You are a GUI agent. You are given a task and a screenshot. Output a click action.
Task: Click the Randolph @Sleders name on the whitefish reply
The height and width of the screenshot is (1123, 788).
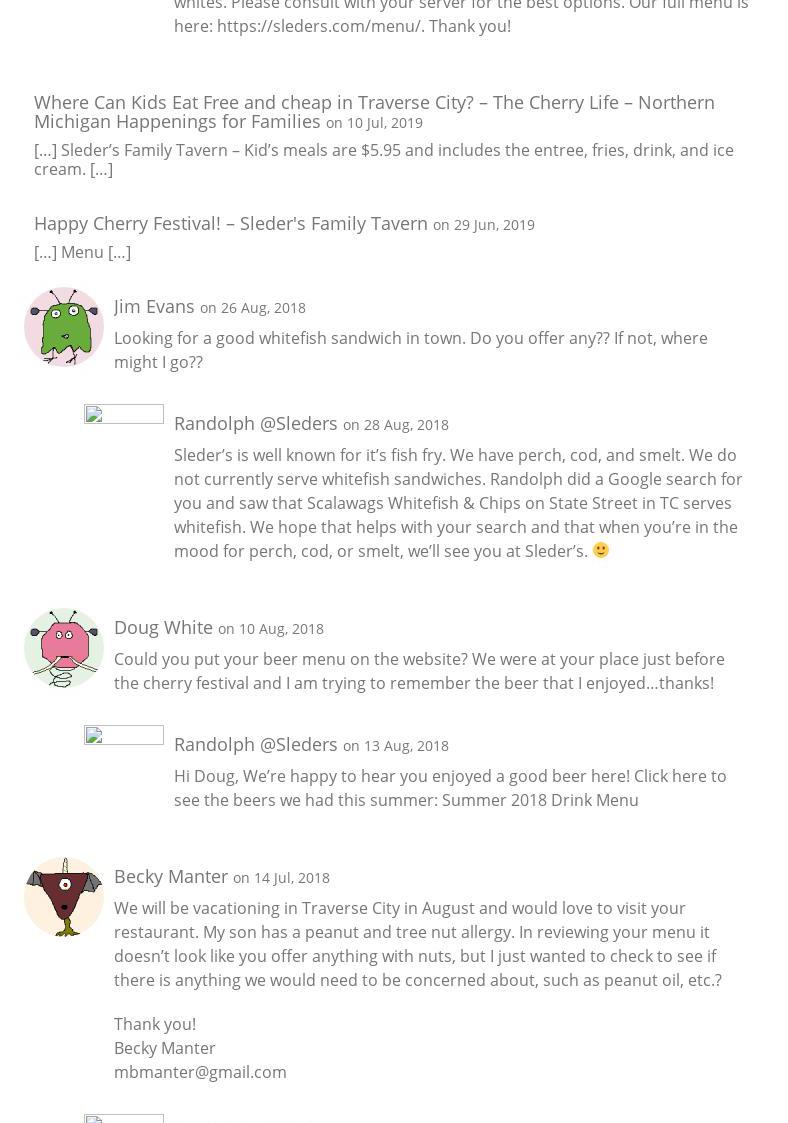[x=255, y=423]
